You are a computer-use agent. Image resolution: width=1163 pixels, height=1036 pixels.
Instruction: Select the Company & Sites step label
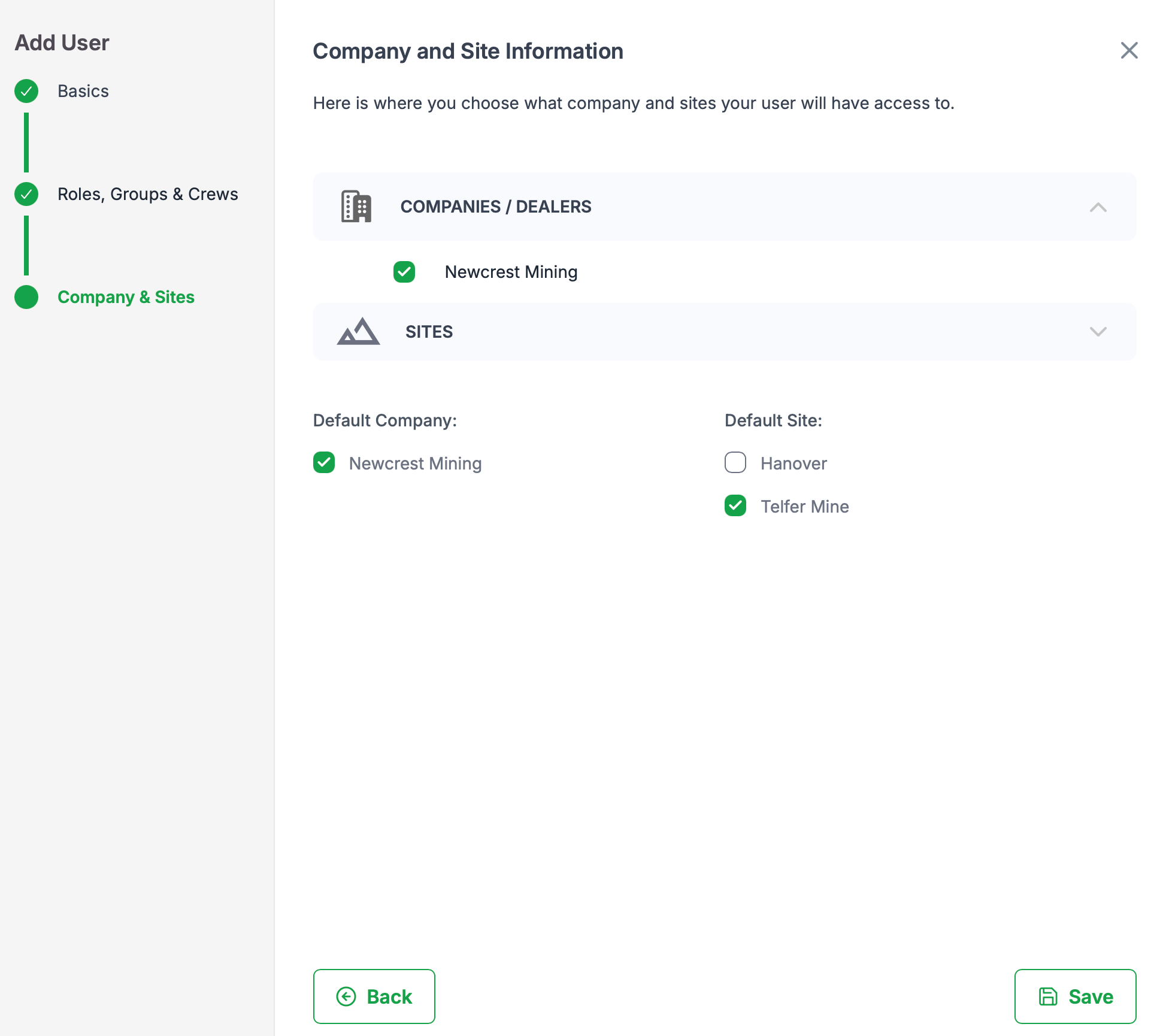126,297
